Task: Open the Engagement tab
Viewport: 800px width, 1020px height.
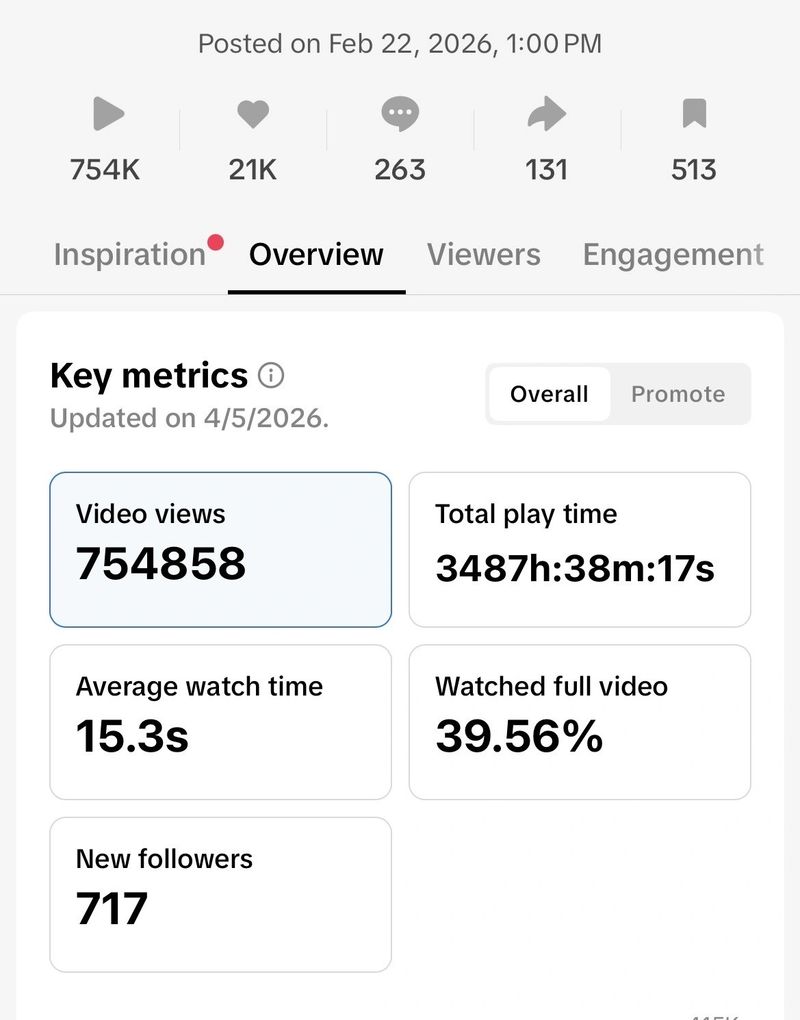Action: click(x=673, y=255)
